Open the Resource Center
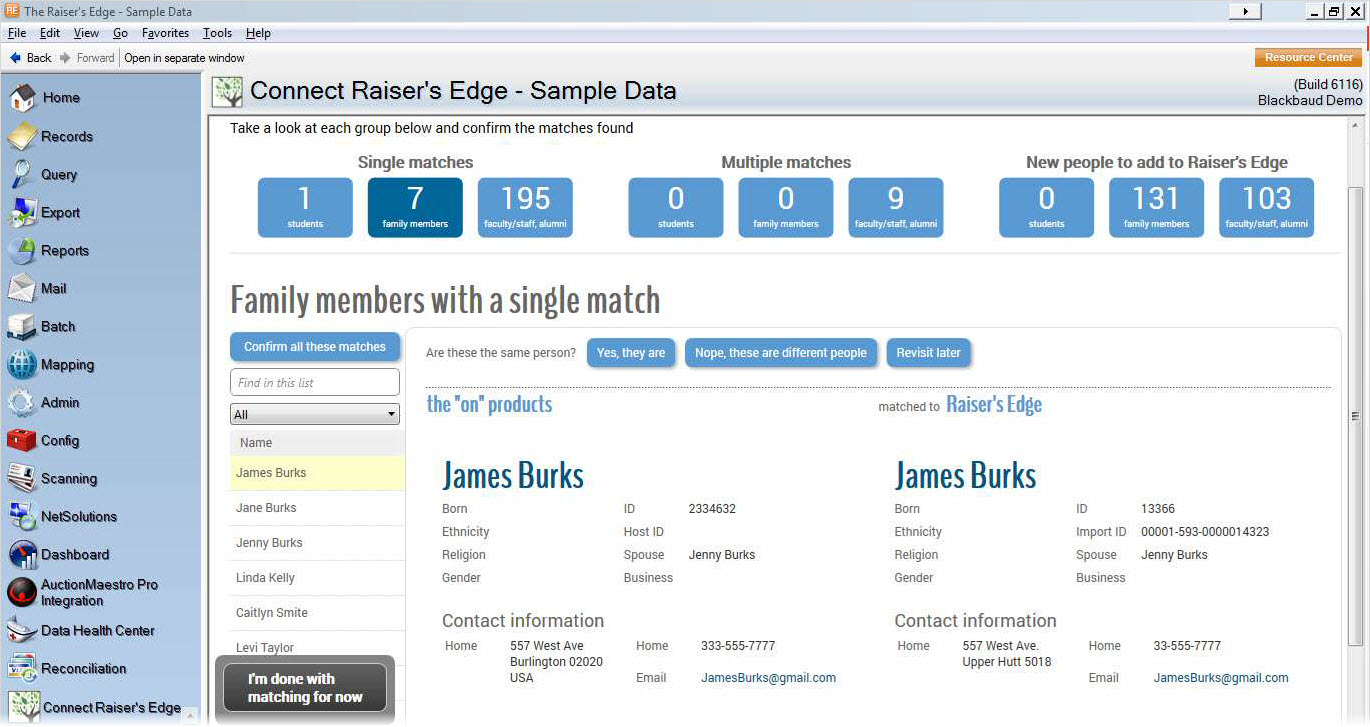 (1308, 58)
